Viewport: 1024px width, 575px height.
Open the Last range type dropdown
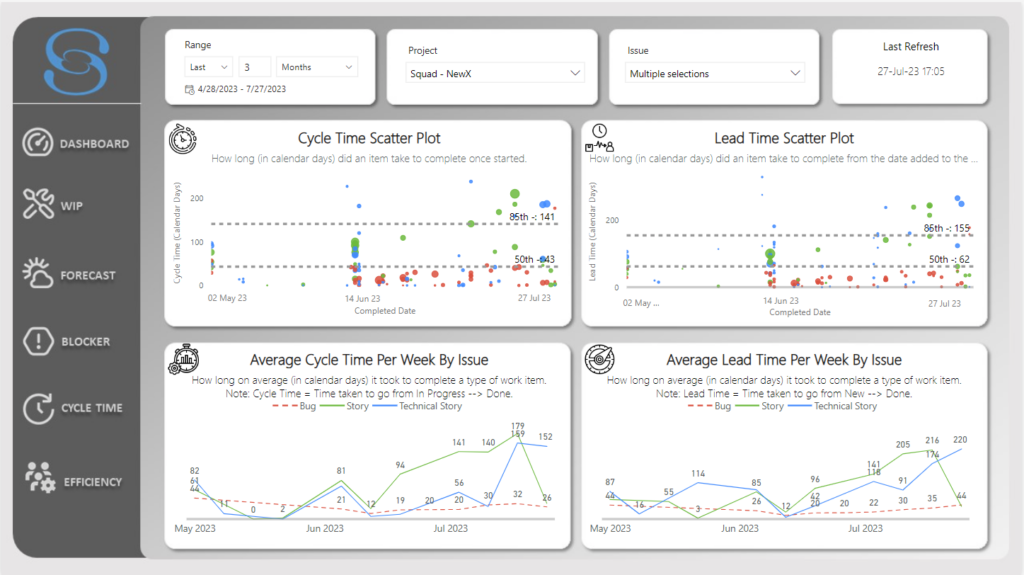208,67
